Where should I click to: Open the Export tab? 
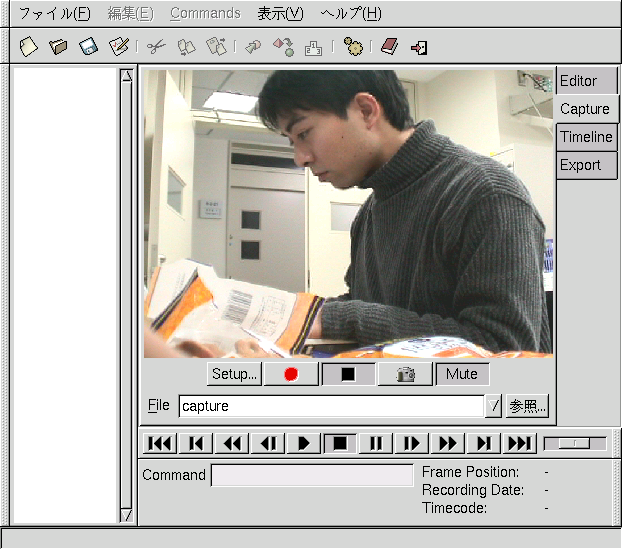coord(587,165)
